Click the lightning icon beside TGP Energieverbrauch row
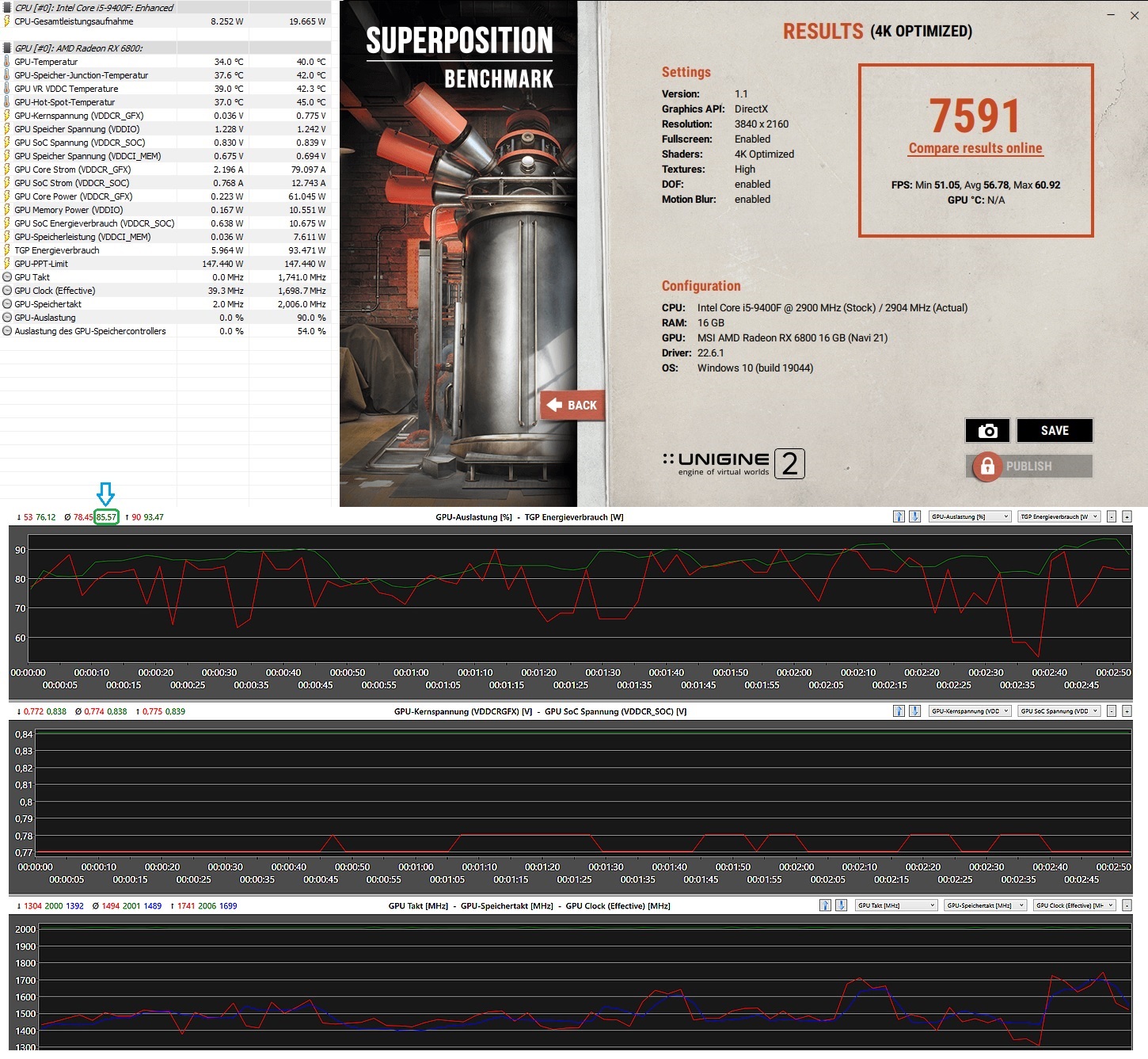 7,250
